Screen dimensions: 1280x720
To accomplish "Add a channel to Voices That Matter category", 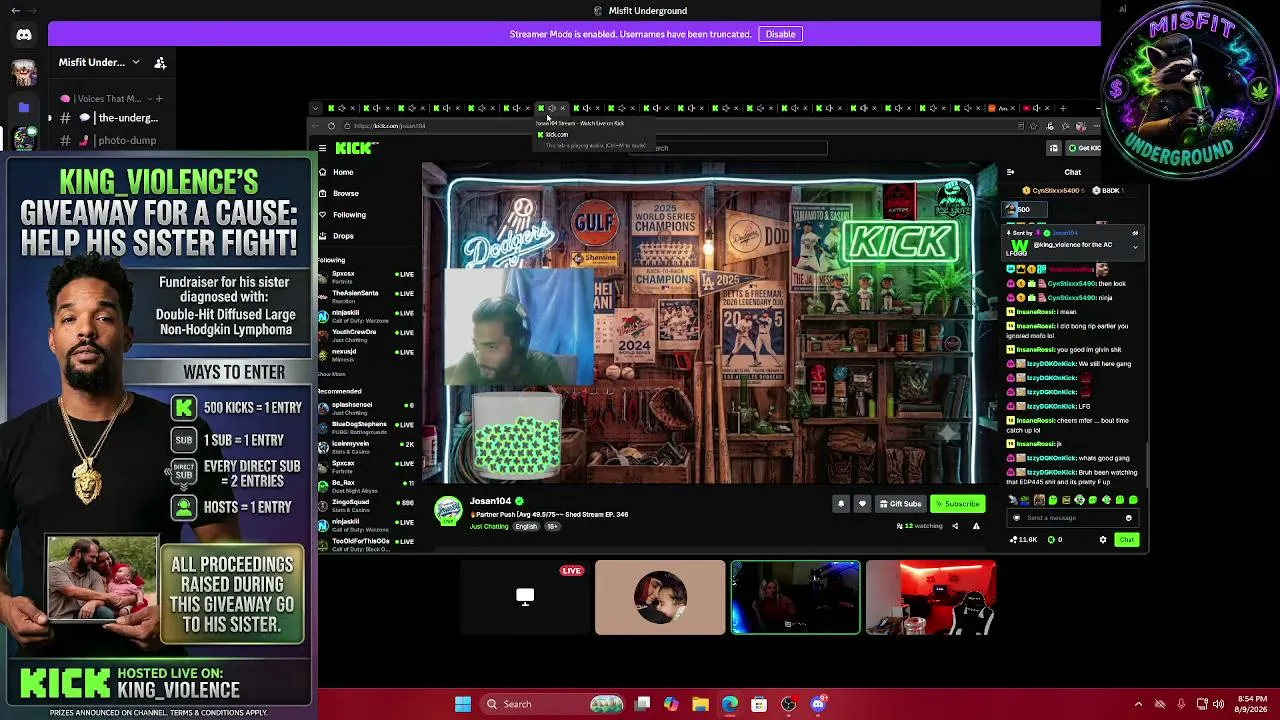I will click(x=158, y=99).
